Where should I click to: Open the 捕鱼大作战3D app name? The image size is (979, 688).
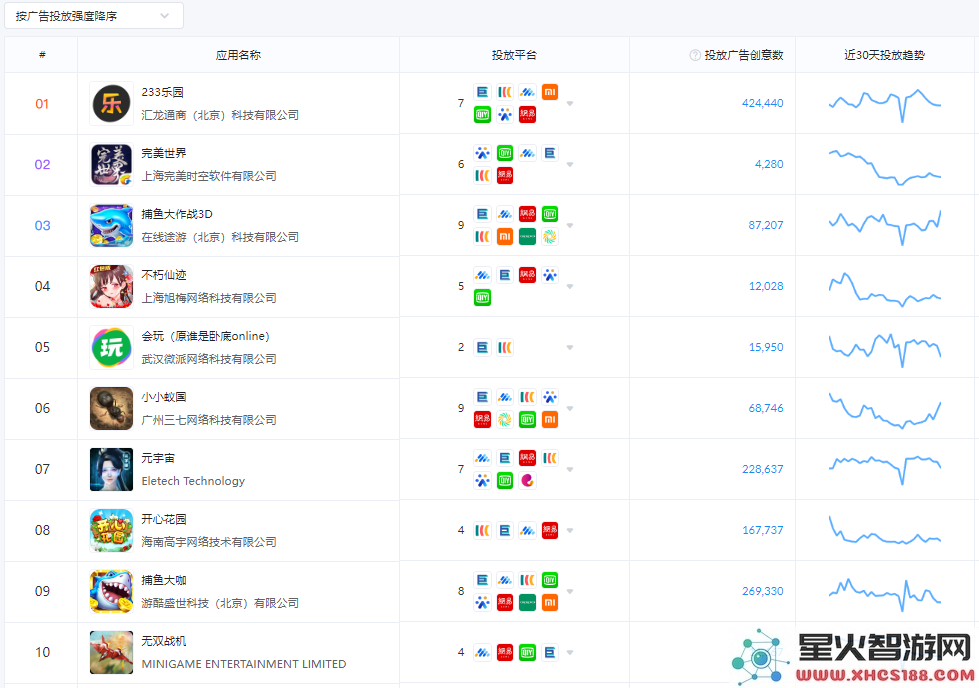177,214
